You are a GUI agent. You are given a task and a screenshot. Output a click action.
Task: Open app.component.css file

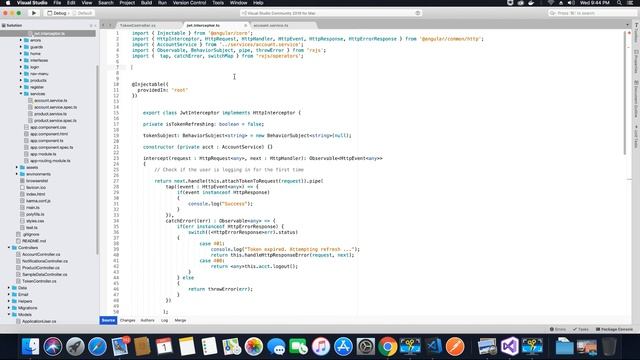(x=48, y=127)
